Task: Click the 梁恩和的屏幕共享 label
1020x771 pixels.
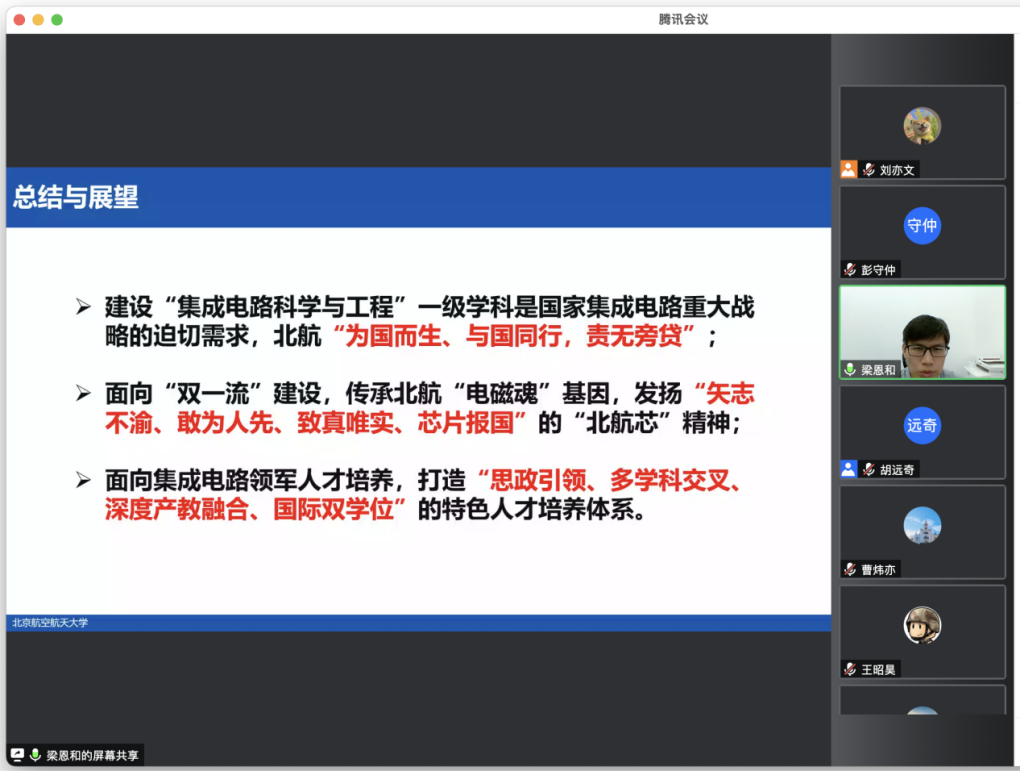Action: tap(93, 755)
